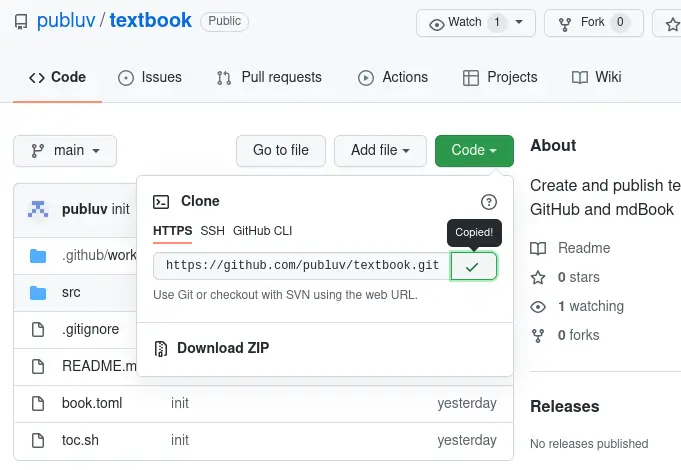Open the Projects tab

500,77
